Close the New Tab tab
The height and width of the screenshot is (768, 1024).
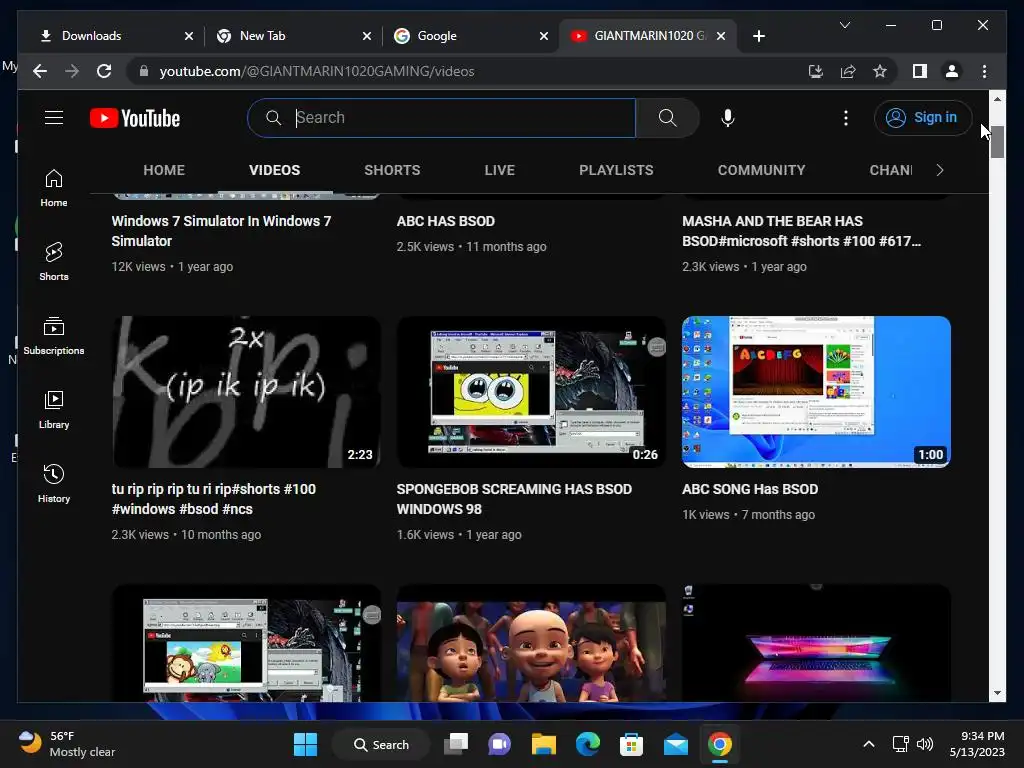click(366, 36)
